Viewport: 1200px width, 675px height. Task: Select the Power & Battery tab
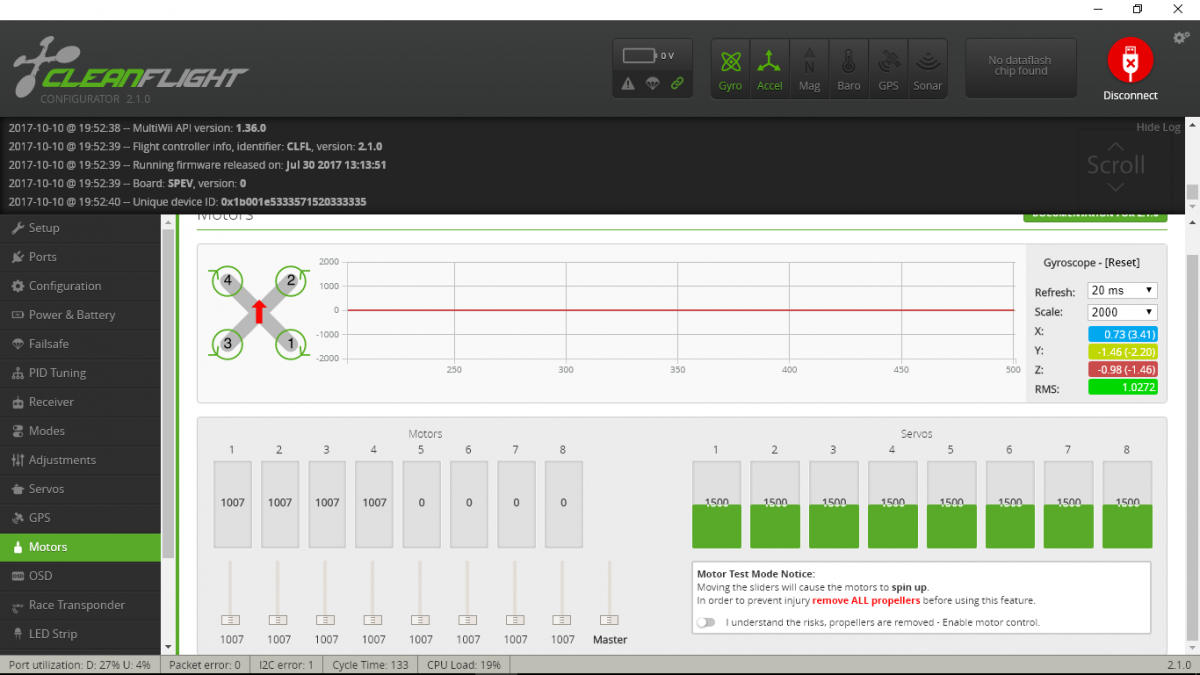(x=71, y=315)
